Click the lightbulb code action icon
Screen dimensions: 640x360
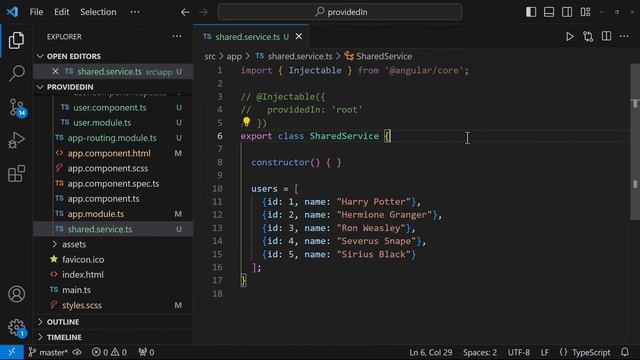point(246,122)
